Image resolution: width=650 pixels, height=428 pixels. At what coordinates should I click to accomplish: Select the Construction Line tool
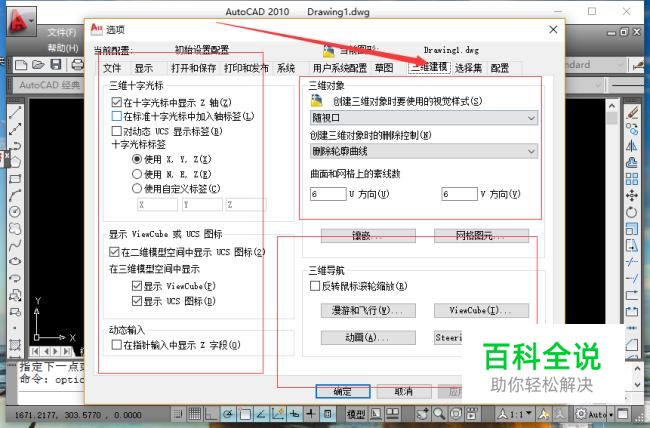tap(15, 129)
